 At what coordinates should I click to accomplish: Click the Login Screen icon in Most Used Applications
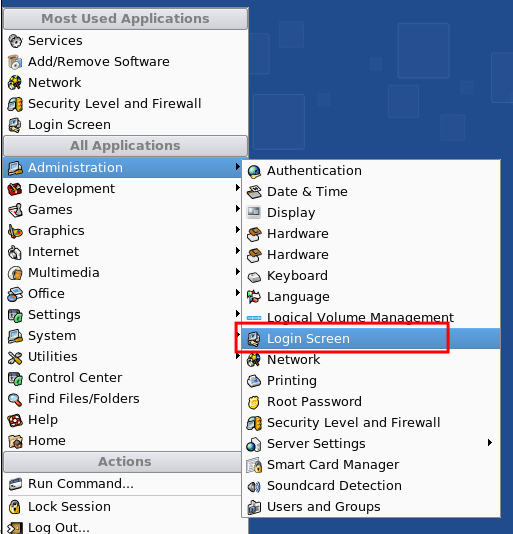[15, 125]
